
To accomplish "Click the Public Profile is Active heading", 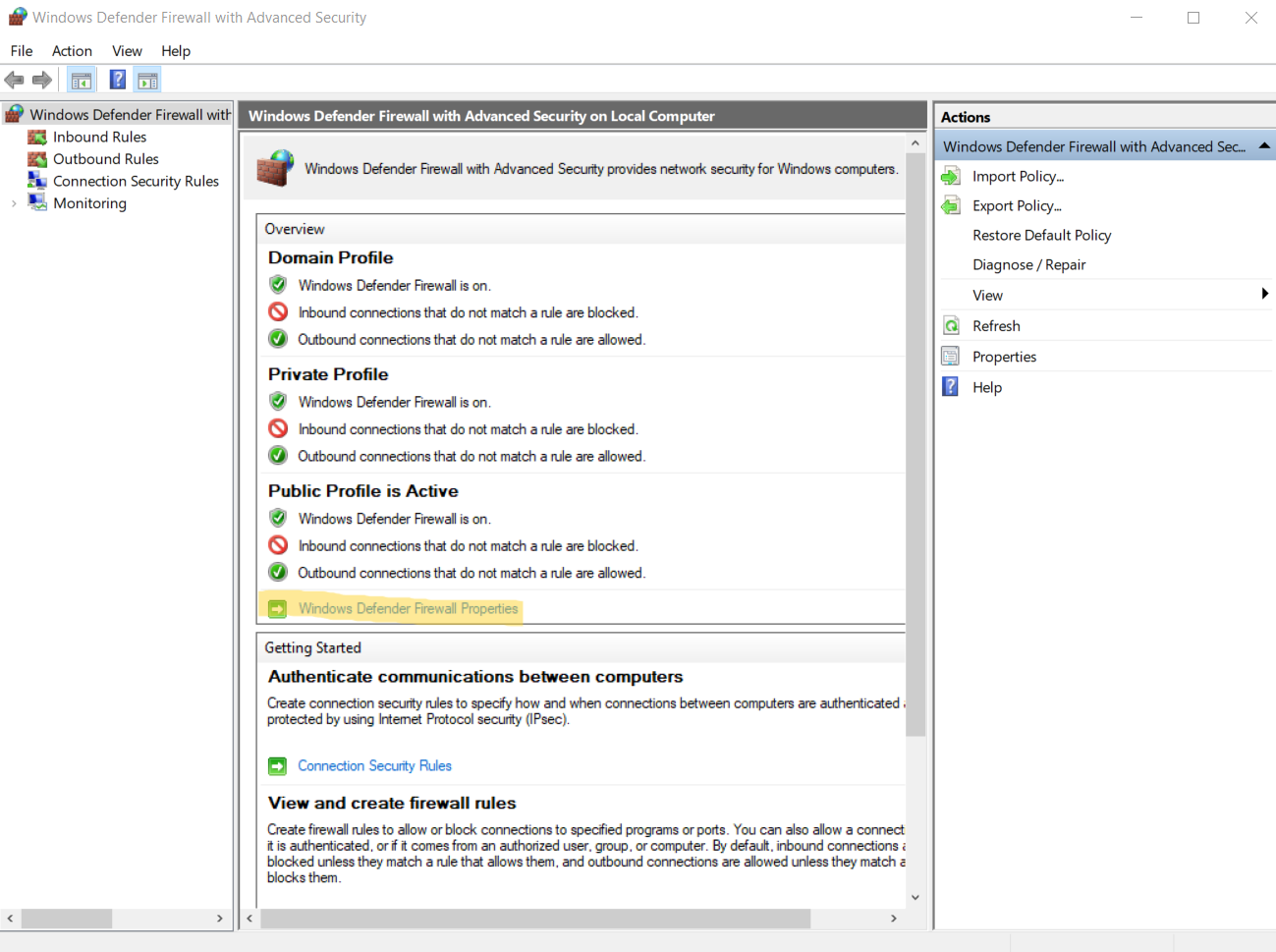I will coord(362,491).
